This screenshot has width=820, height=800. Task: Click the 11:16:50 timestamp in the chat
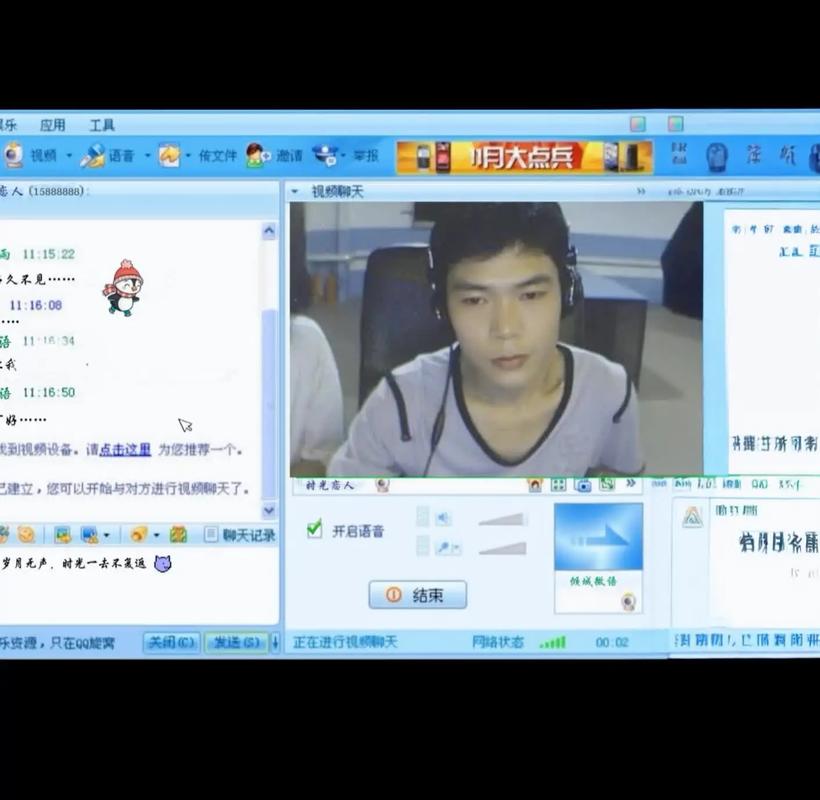coord(49,393)
